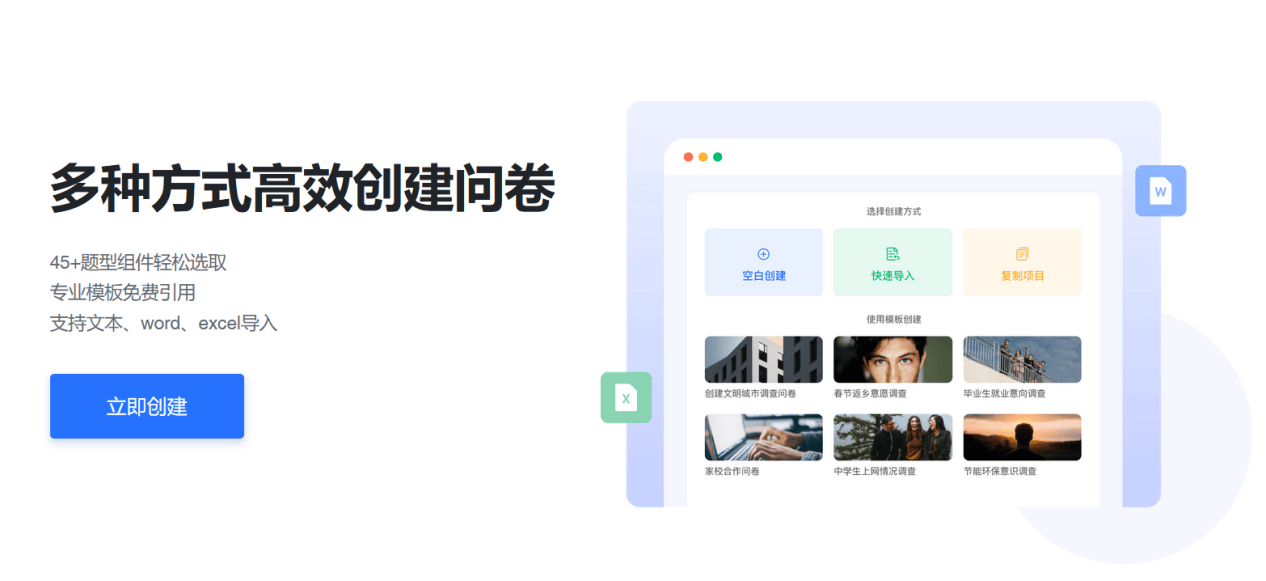The image size is (1266, 581).
Task: Open 创建文明城市调查问卷 template thumbnail
Action: 764,359
